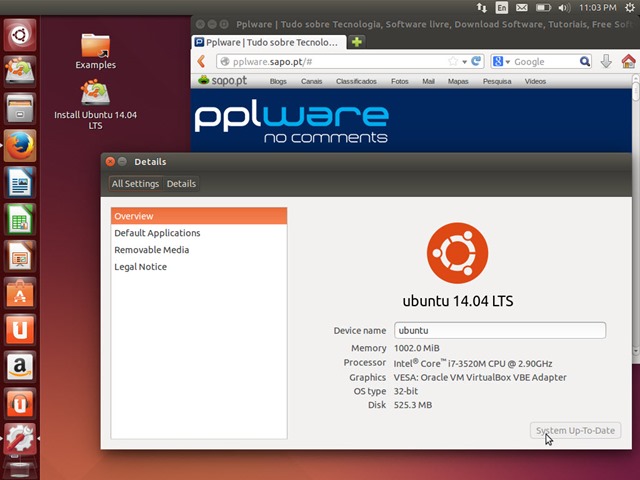This screenshot has width=640, height=480.
Task: Click the sapo.pt logo link
Action: pyautogui.click(x=222, y=80)
